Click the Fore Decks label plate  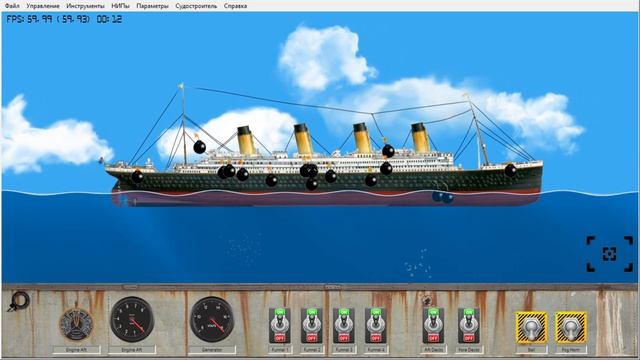click(x=469, y=350)
